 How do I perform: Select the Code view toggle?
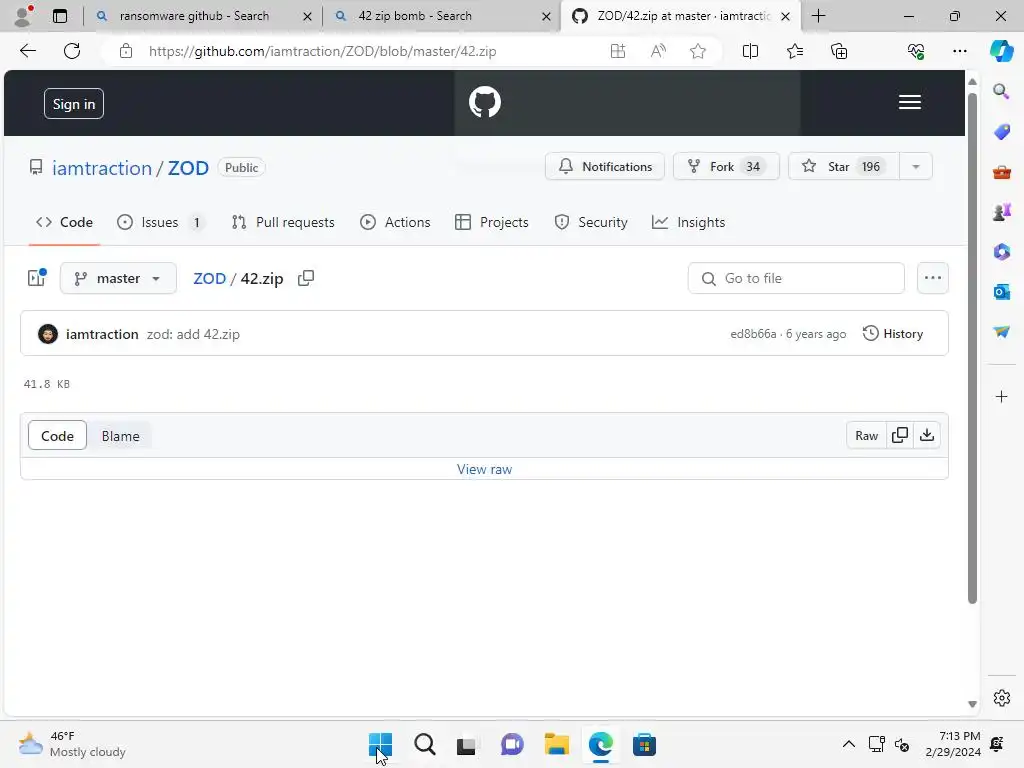pos(57,436)
